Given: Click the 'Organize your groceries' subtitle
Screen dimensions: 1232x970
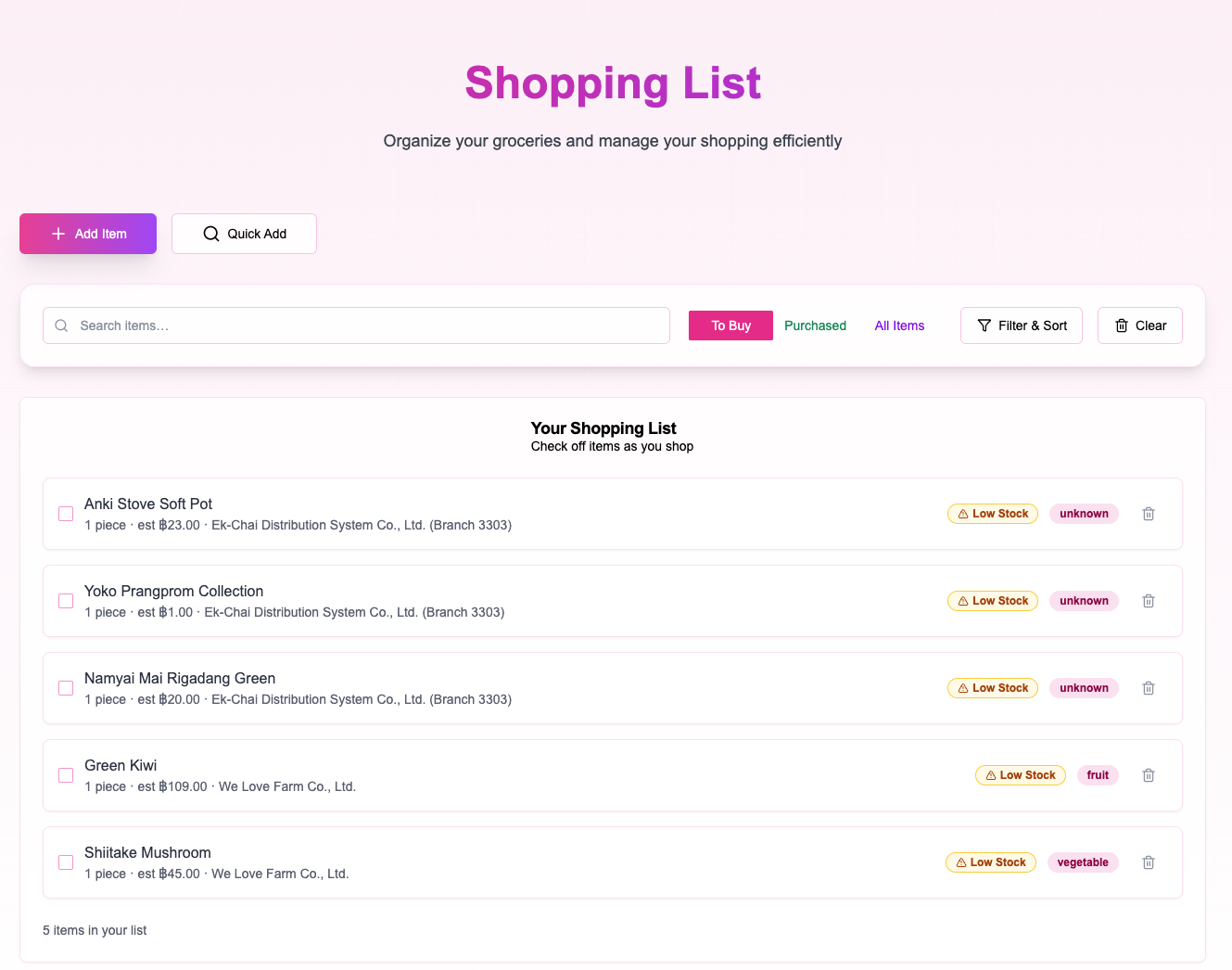Looking at the screenshot, I should 613,141.
